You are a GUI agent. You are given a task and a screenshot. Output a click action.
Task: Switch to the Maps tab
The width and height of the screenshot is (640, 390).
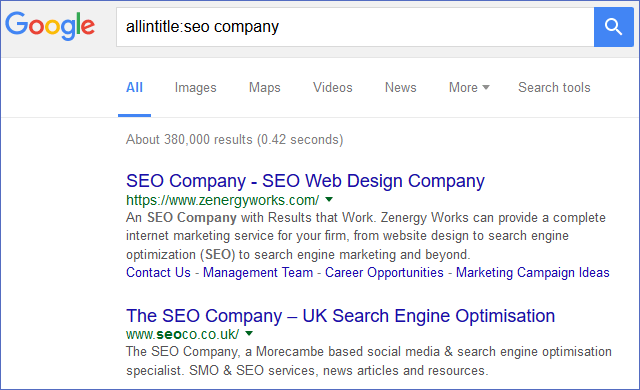click(x=264, y=88)
